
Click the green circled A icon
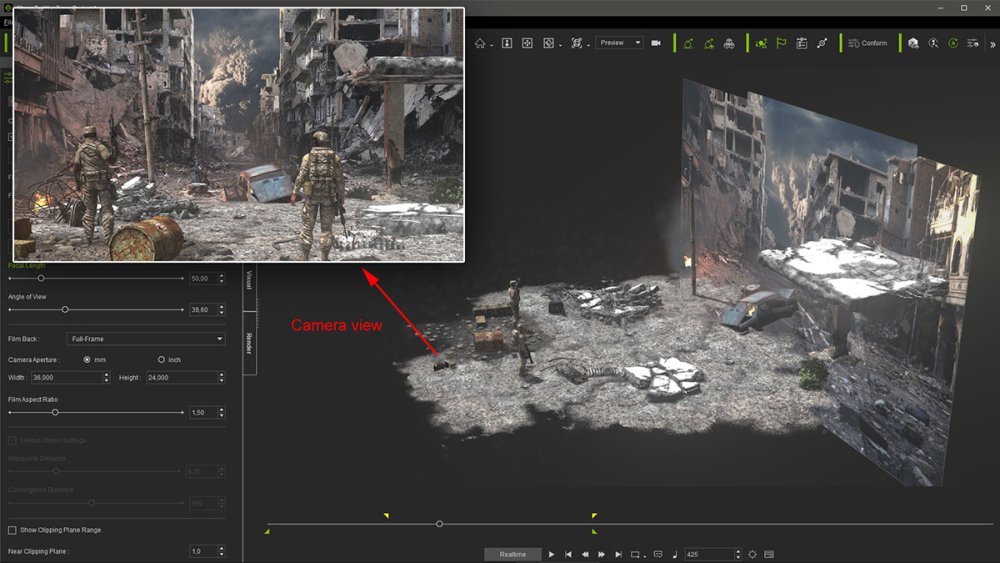[x=953, y=43]
